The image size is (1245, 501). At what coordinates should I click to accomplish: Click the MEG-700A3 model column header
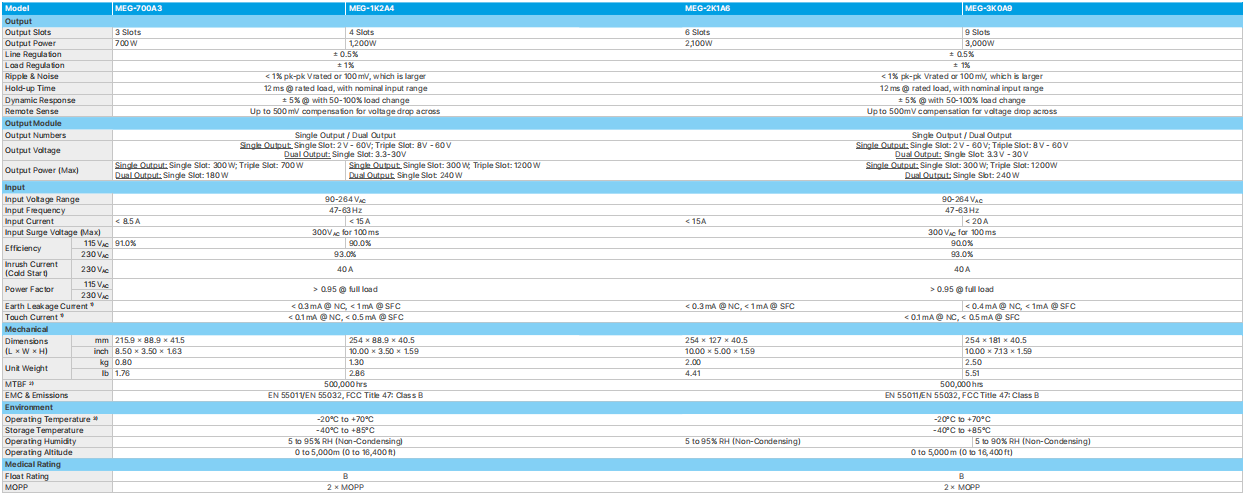[x=140, y=9]
